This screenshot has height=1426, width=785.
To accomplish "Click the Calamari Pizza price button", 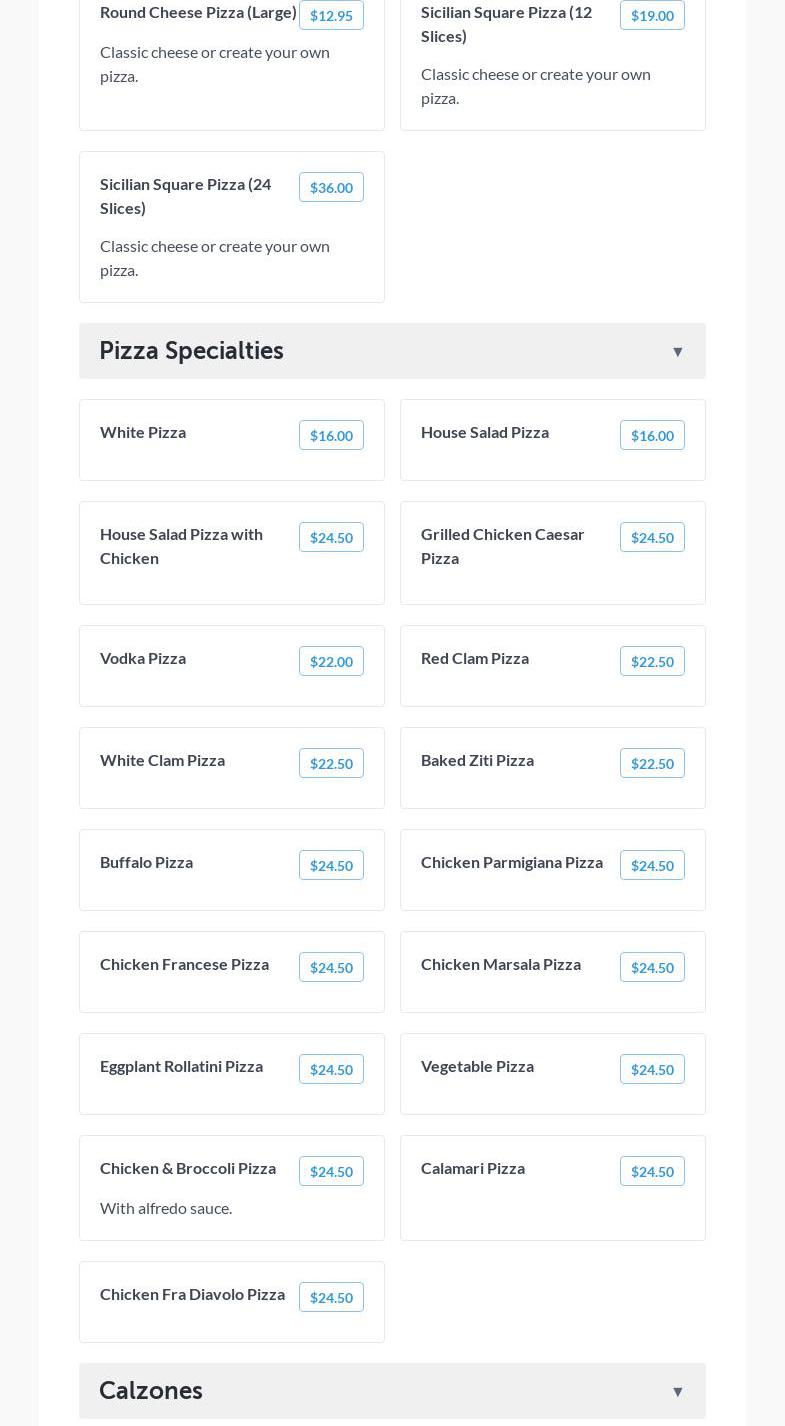I will (x=652, y=1172).
